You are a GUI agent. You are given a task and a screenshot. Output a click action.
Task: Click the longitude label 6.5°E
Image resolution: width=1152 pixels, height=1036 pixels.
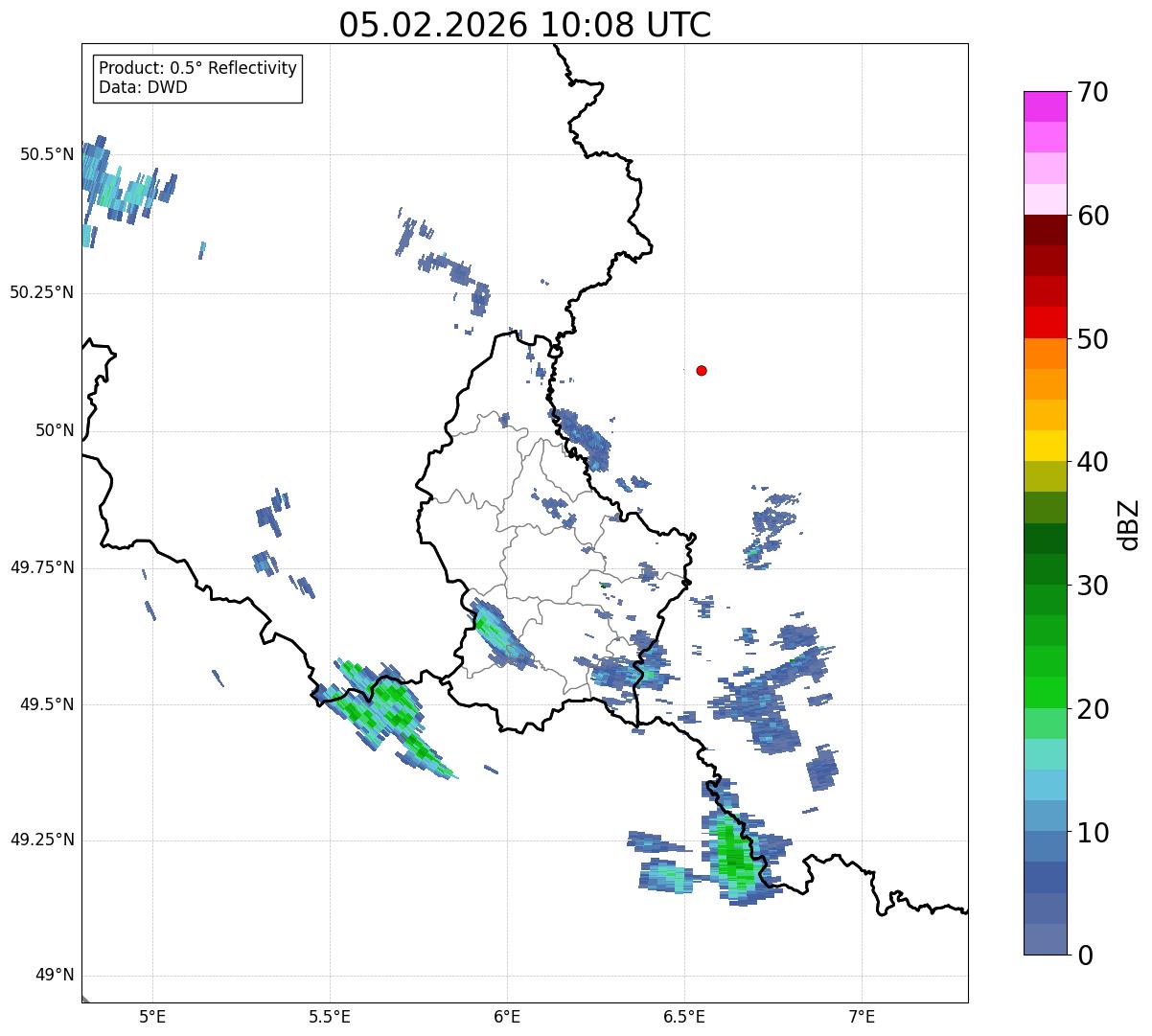685,1016
